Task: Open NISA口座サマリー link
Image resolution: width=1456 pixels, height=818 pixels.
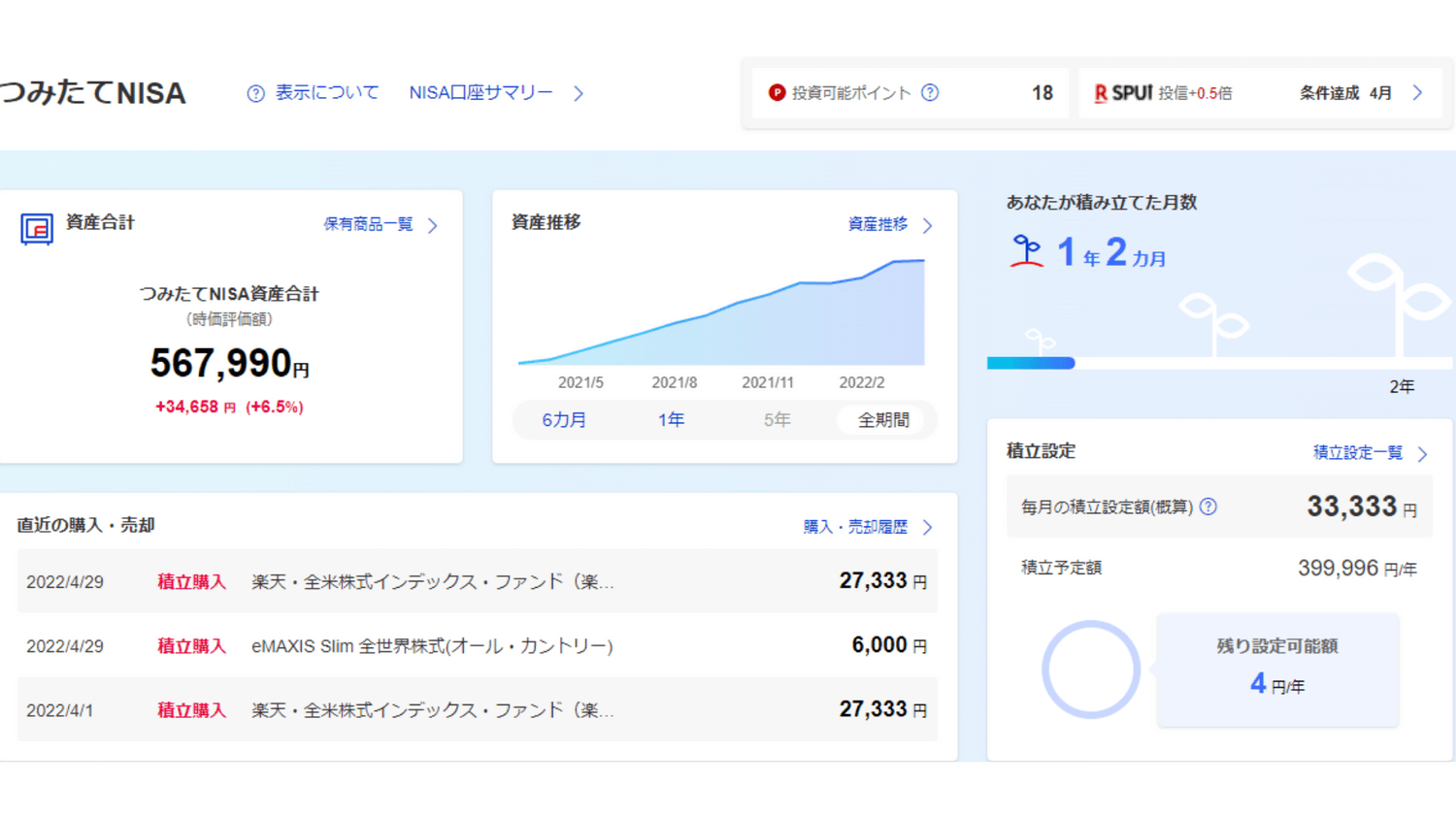Action: [x=480, y=93]
